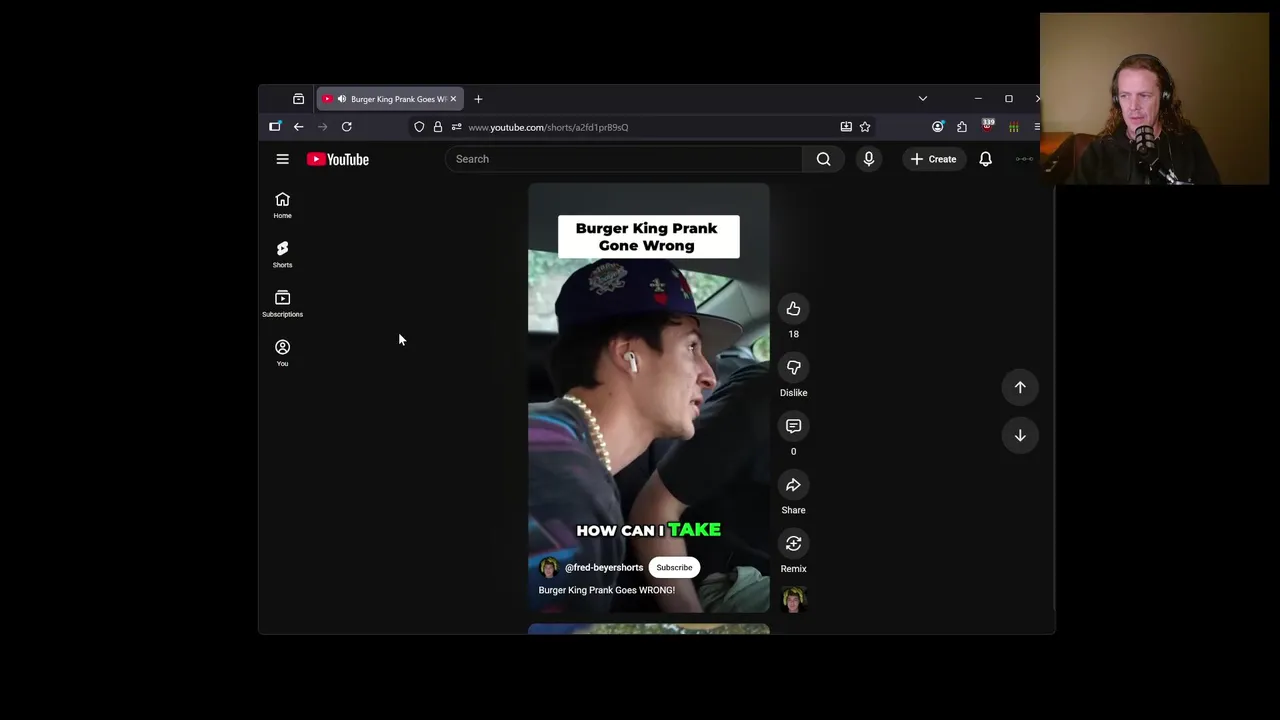Open the red extension badge showing 339
This screenshot has height=720, width=1280.
click(x=988, y=126)
